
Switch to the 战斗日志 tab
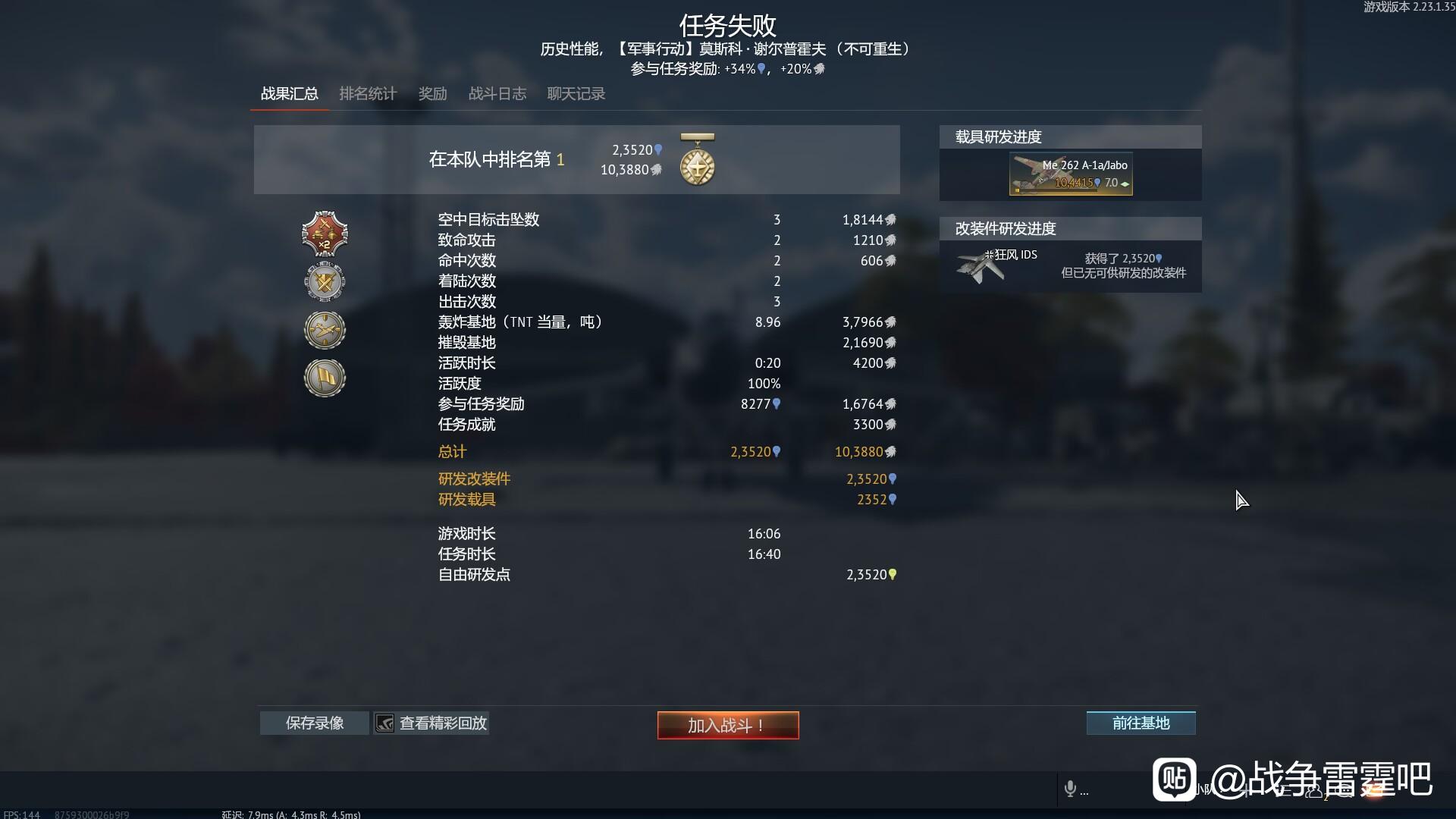497,94
